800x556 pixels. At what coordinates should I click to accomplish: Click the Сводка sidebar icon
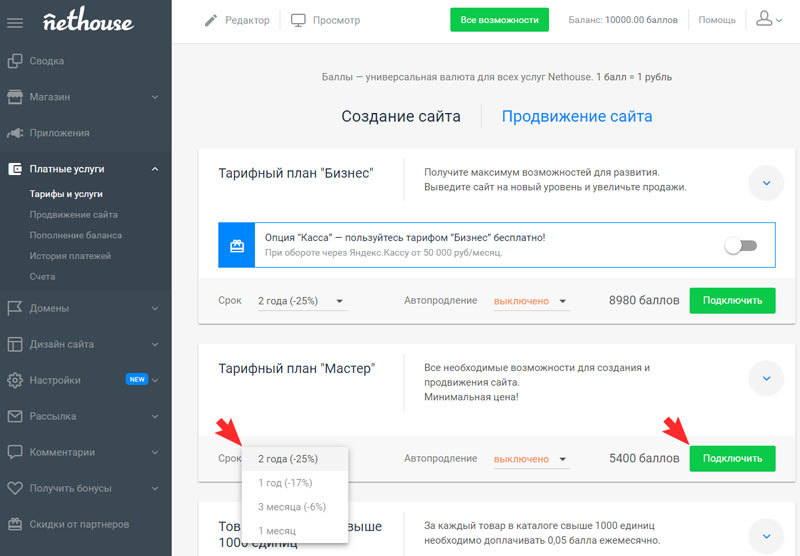click(15, 61)
